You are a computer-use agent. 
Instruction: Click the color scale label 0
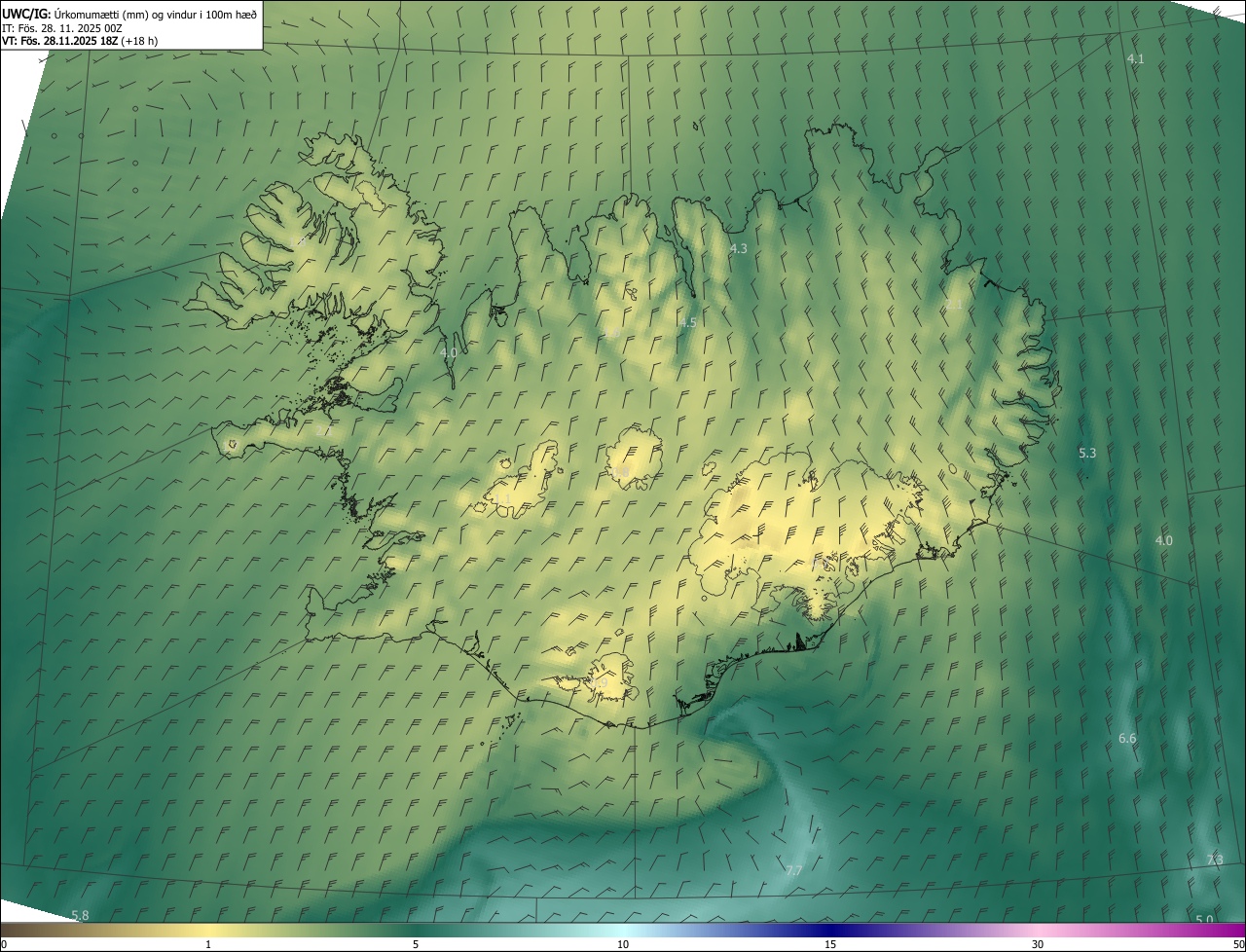coord(3,945)
